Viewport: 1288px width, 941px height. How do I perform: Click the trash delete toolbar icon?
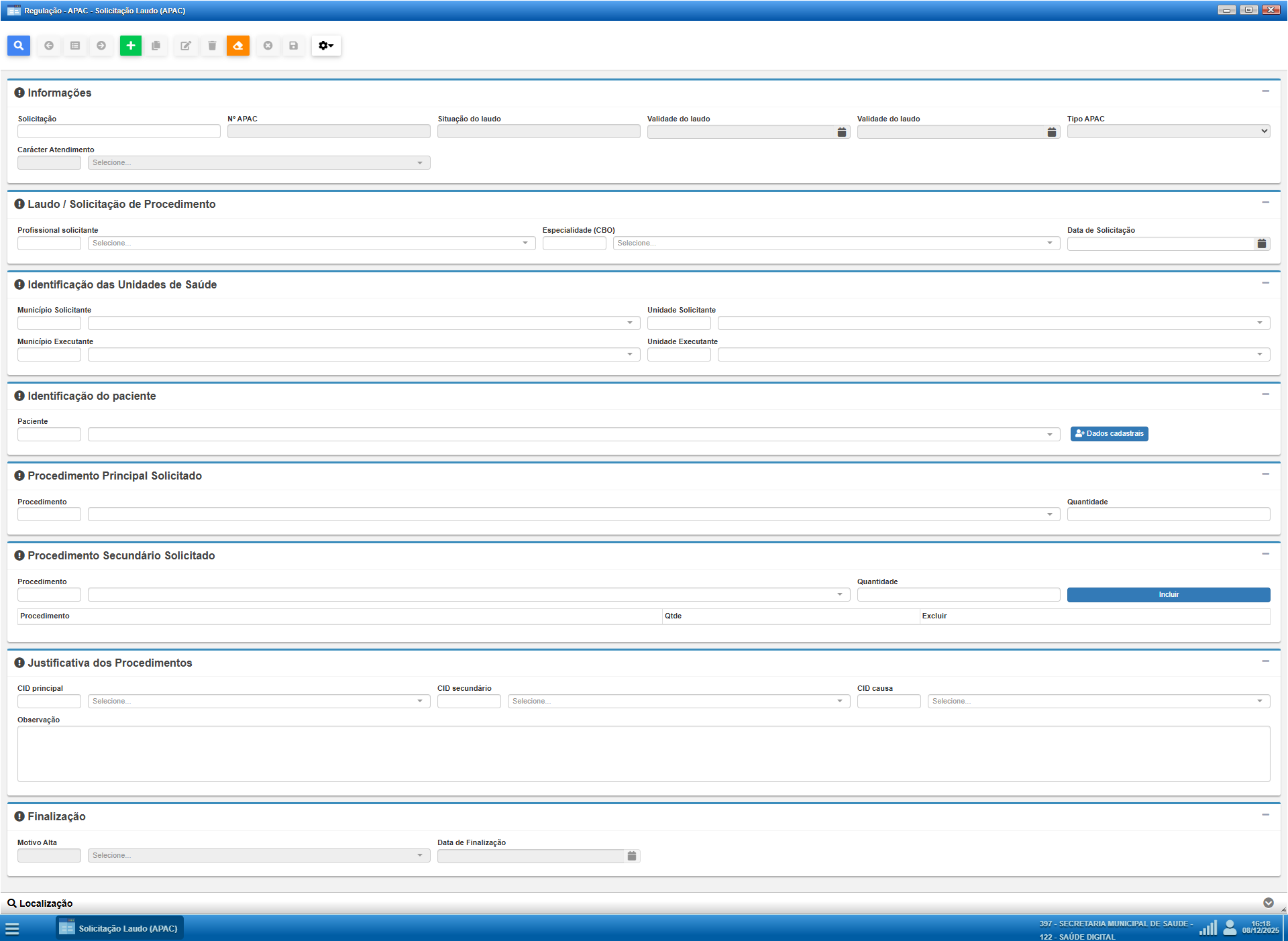[x=212, y=46]
